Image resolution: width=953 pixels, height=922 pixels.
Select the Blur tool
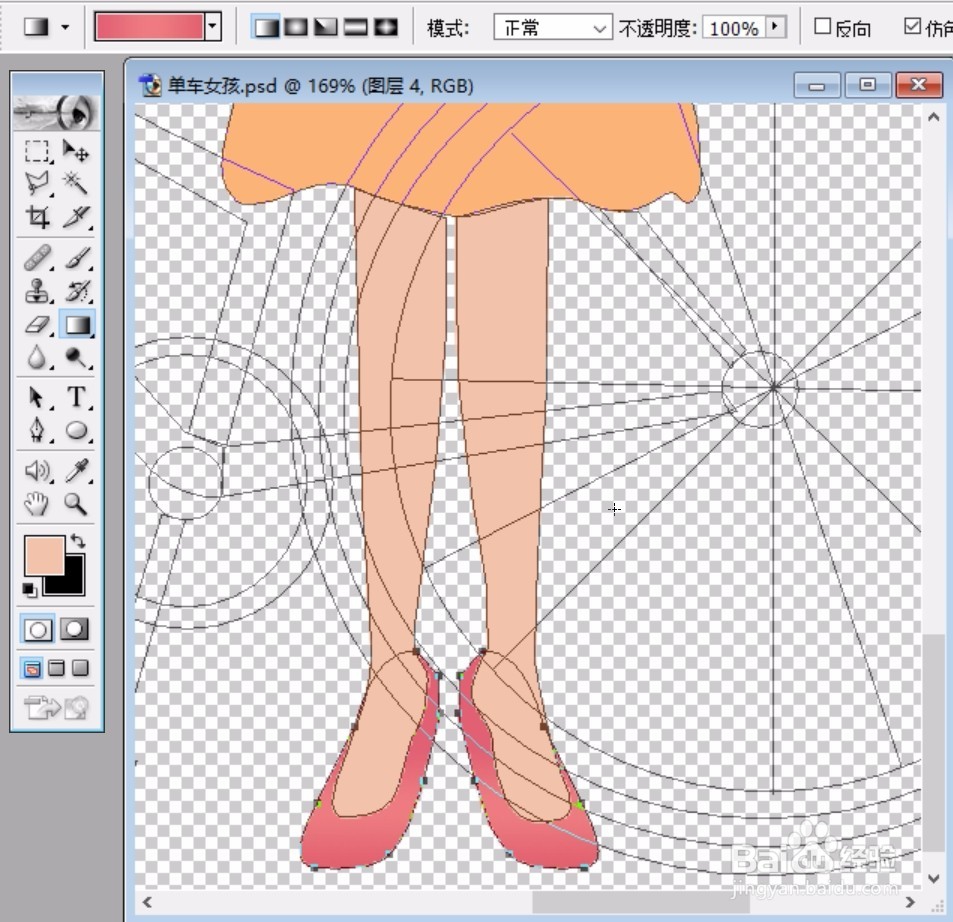37,357
